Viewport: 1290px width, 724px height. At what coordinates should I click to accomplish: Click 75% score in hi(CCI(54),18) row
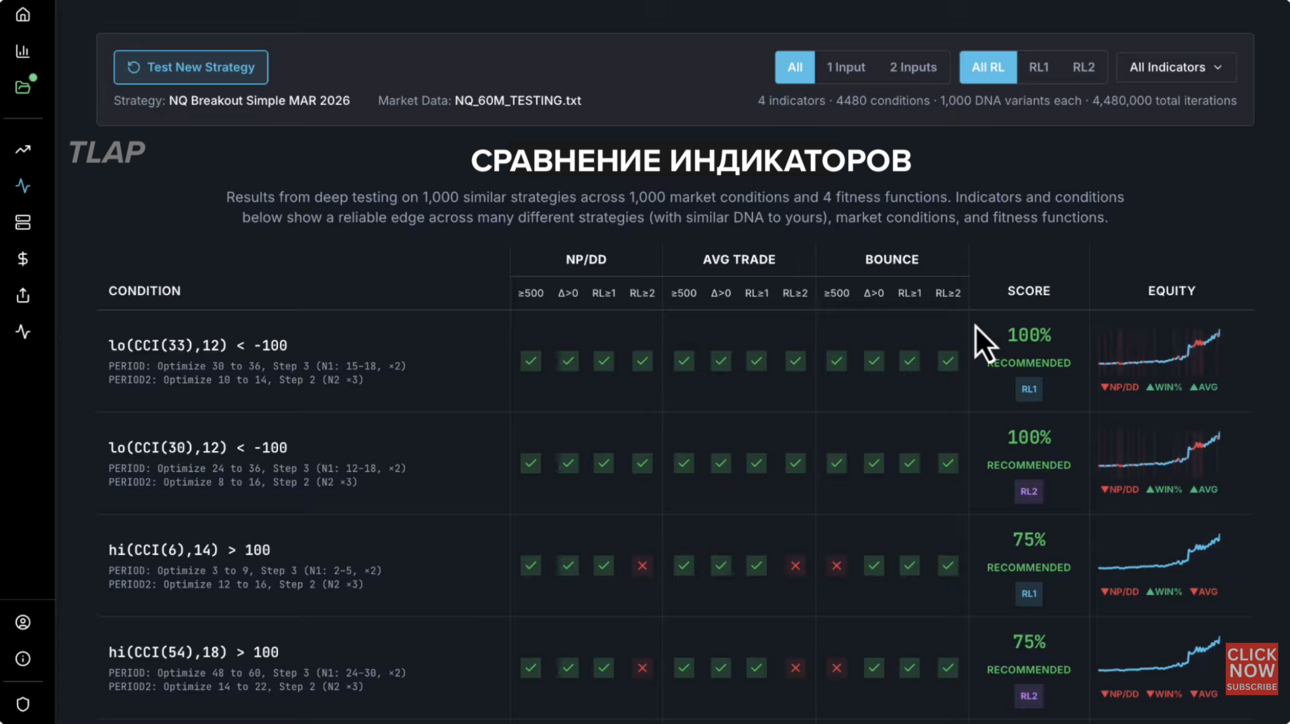point(1029,642)
